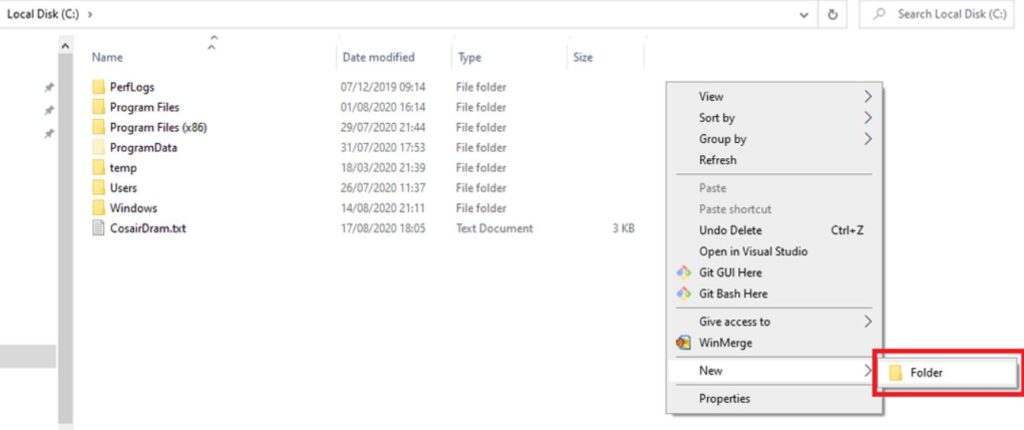The width and height of the screenshot is (1024, 430).
Task: Click the chevron after Local Disk (C:)
Action: [89, 14]
